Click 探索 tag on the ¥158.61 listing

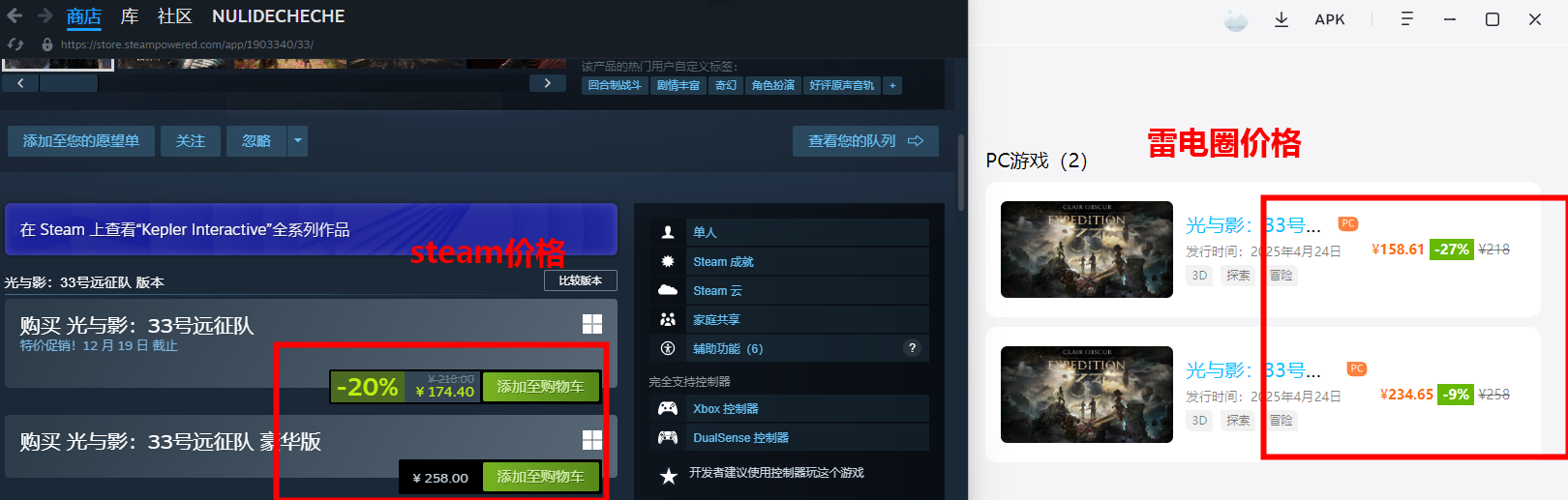(1238, 276)
